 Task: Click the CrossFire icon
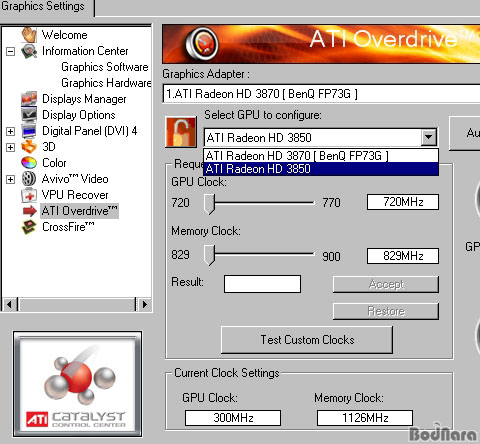click(x=29, y=227)
